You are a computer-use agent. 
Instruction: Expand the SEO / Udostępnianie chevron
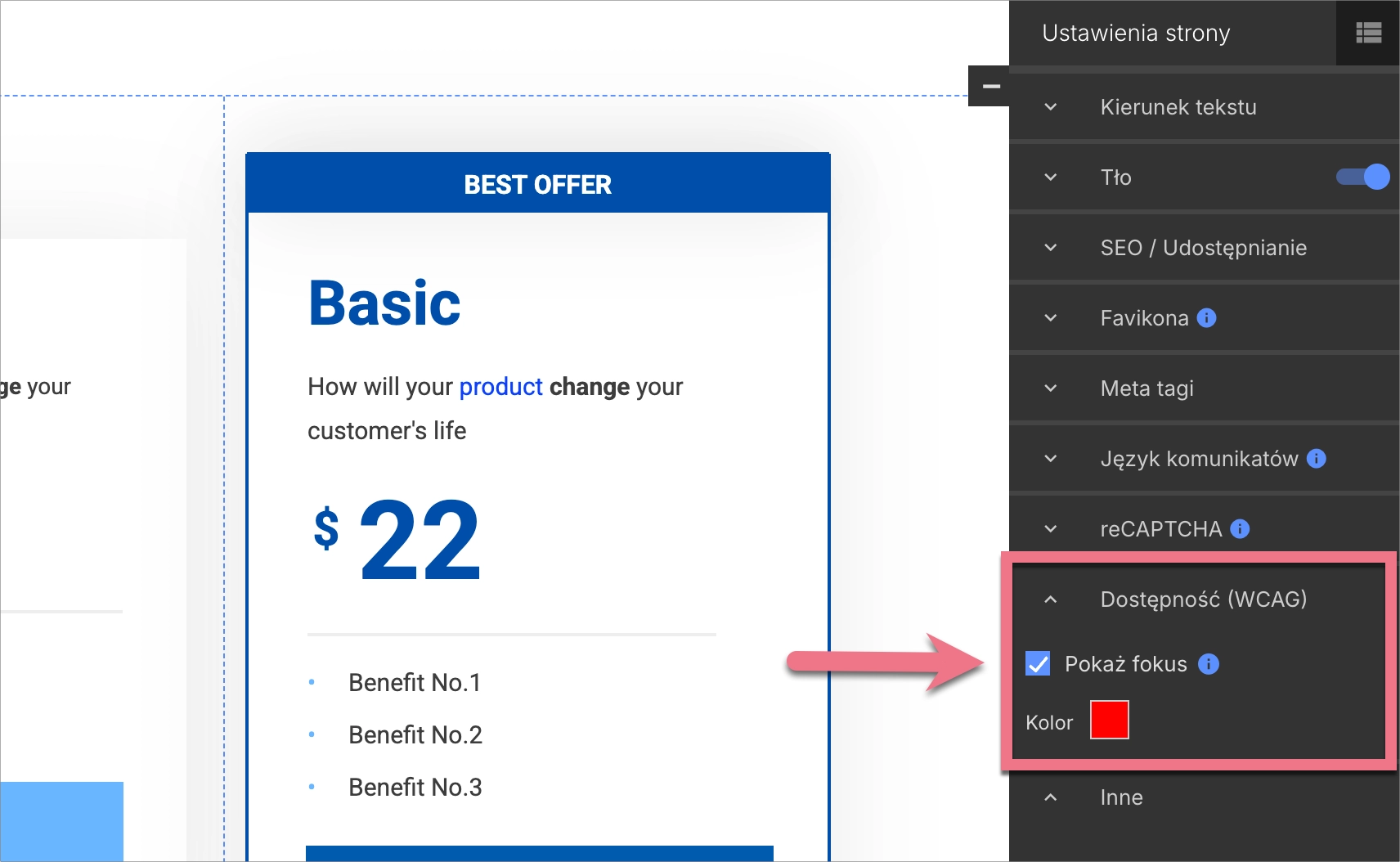(x=1051, y=248)
